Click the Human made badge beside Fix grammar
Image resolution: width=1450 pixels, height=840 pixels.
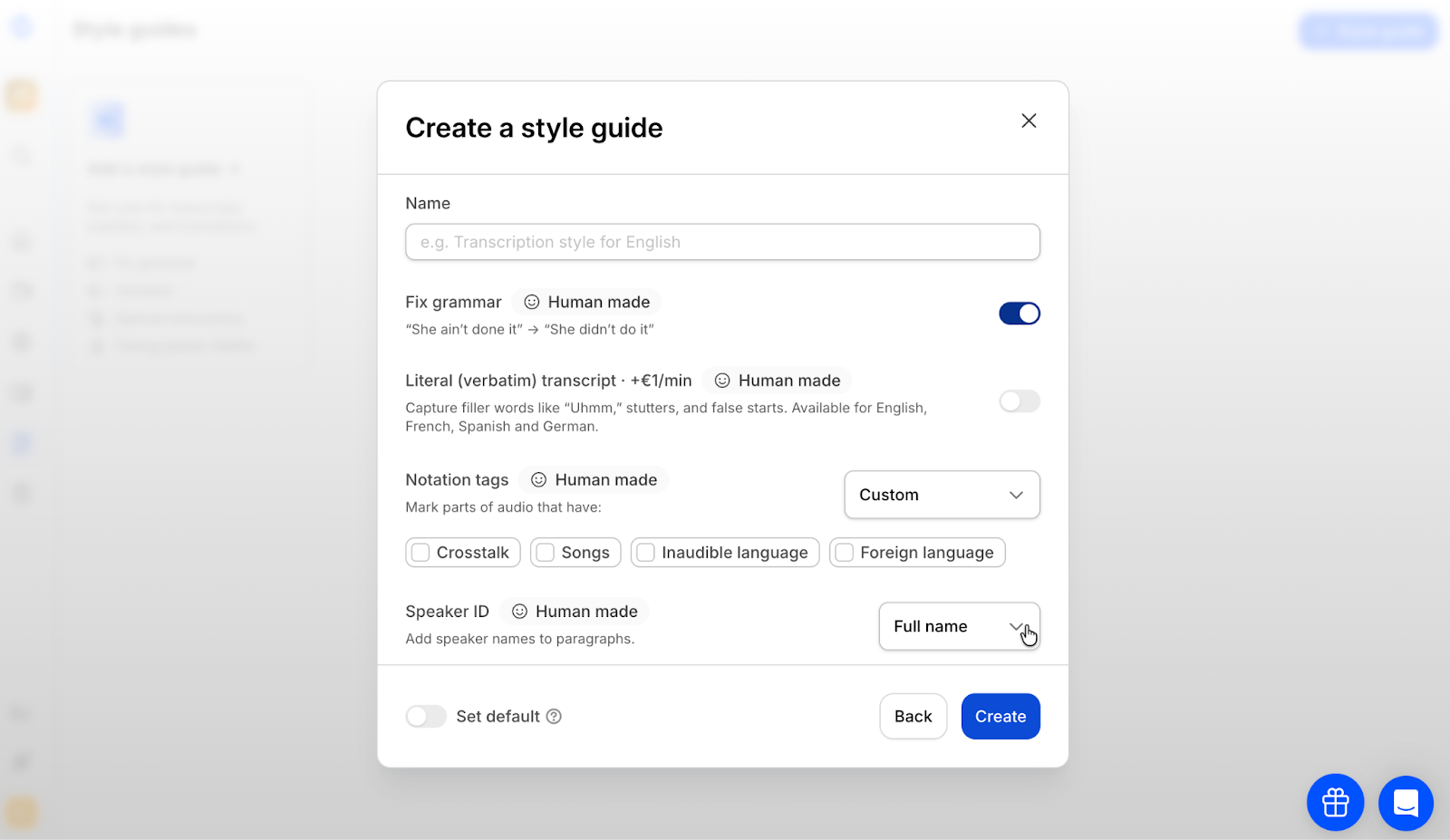[586, 302]
